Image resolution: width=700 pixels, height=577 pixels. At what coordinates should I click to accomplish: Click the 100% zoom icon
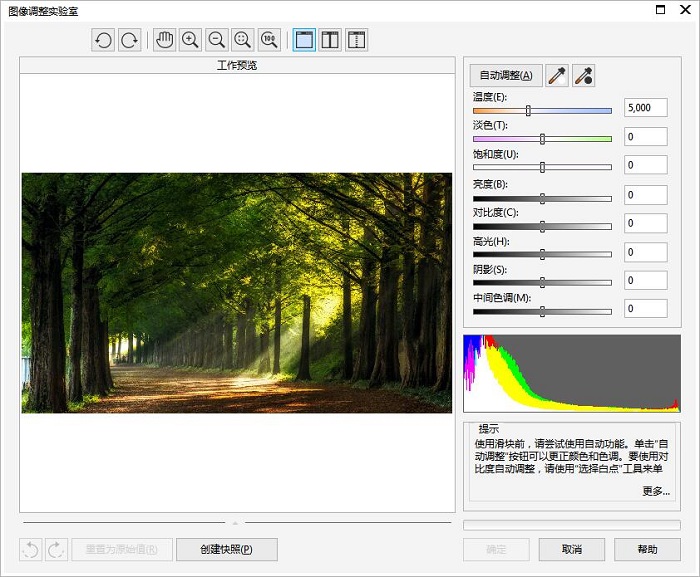pyautogui.click(x=269, y=40)
